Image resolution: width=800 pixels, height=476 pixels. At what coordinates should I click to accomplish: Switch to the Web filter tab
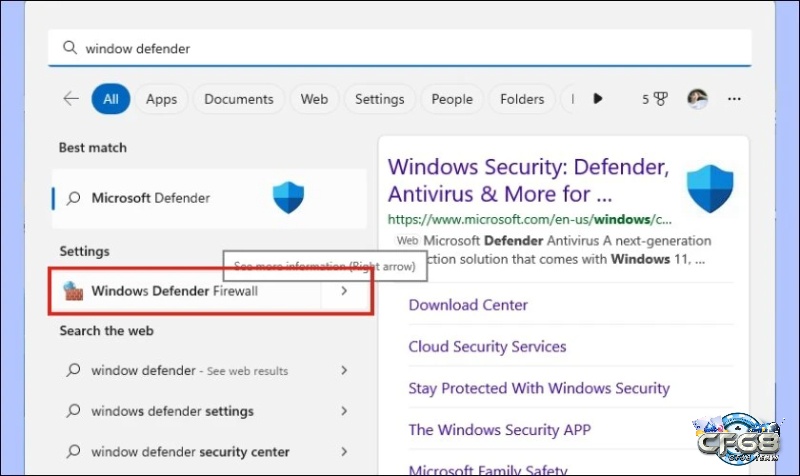(314, 99)
